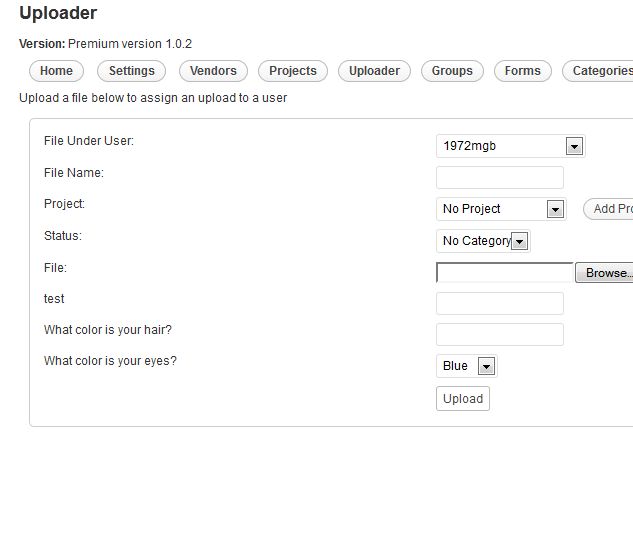This screenshot has height=556, width=633.
Task: Open the Groups tab
Action: (452, 71)
